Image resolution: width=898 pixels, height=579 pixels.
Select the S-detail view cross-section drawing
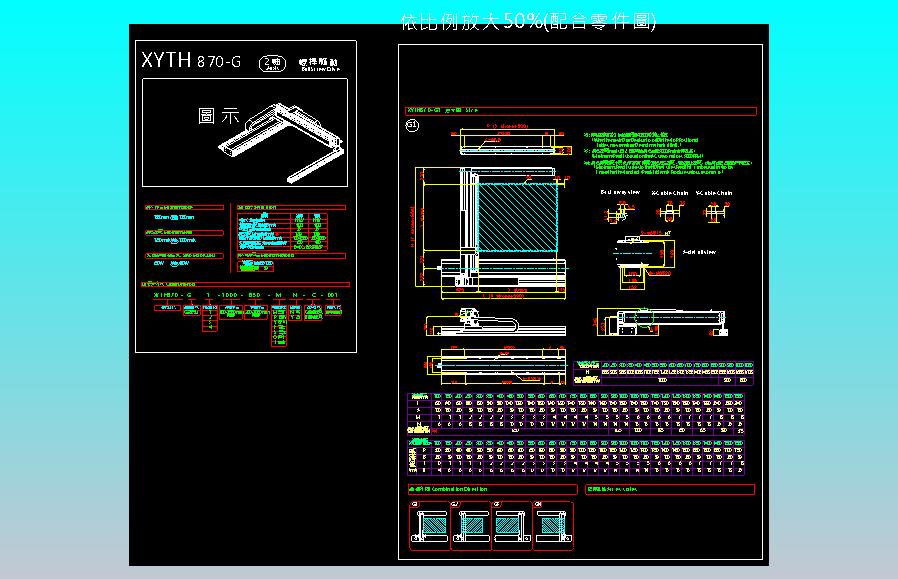click(x=643, y=260)
